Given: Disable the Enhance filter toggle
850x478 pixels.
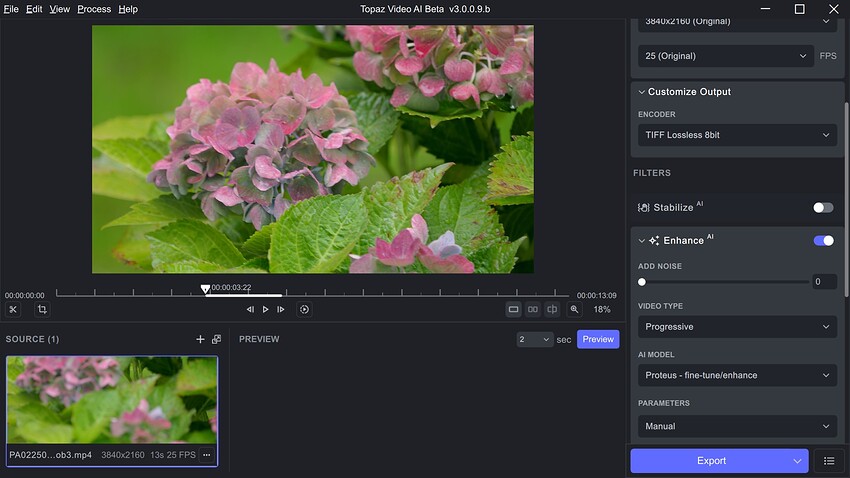Looking at the screenshot, I should tap(823, 241).
